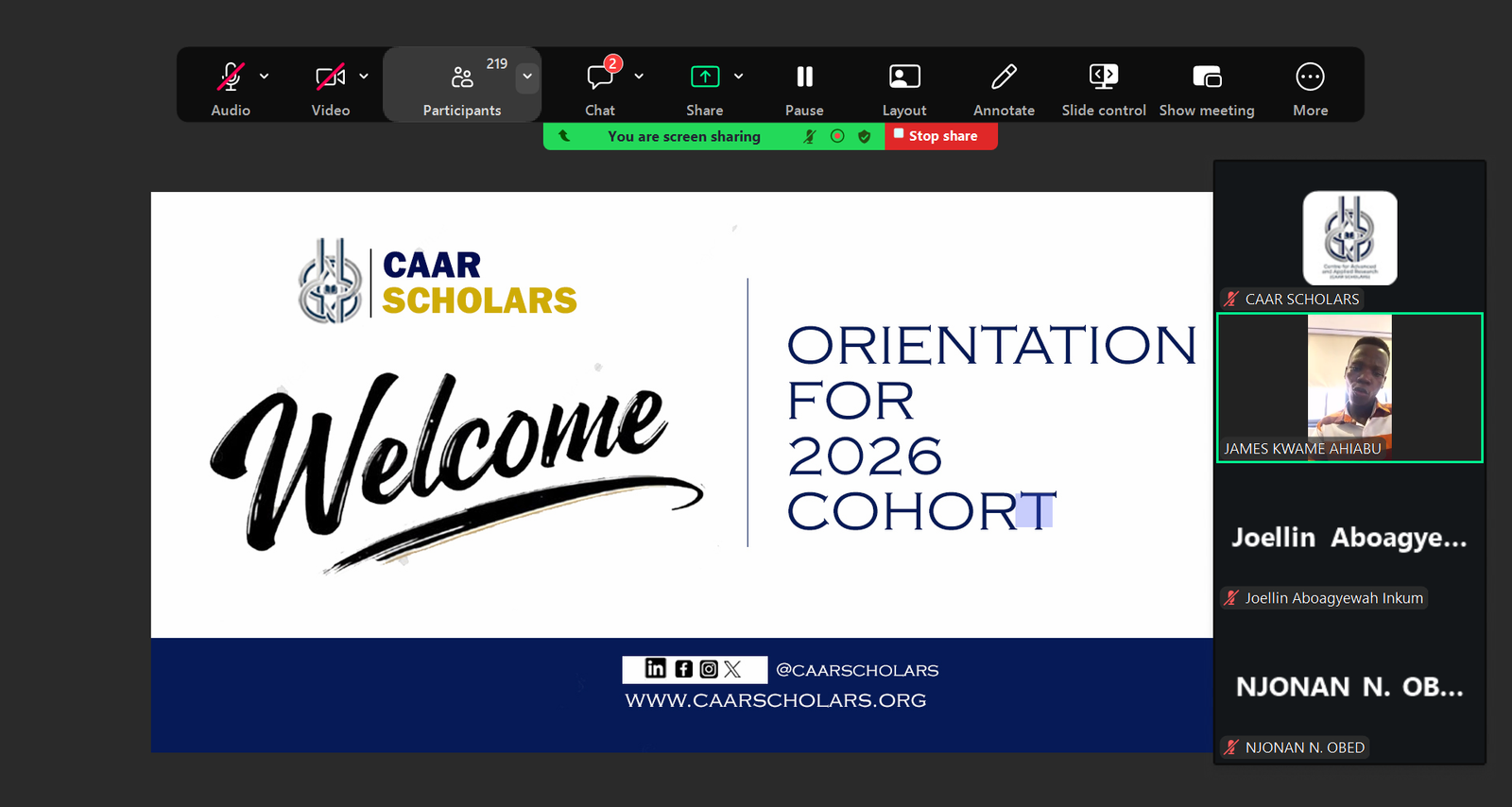The width and height of the screenshot is (1512, 807).
Task: Click the @CAARSCHOLARS handle text
Action: click(x=857, y=670)
